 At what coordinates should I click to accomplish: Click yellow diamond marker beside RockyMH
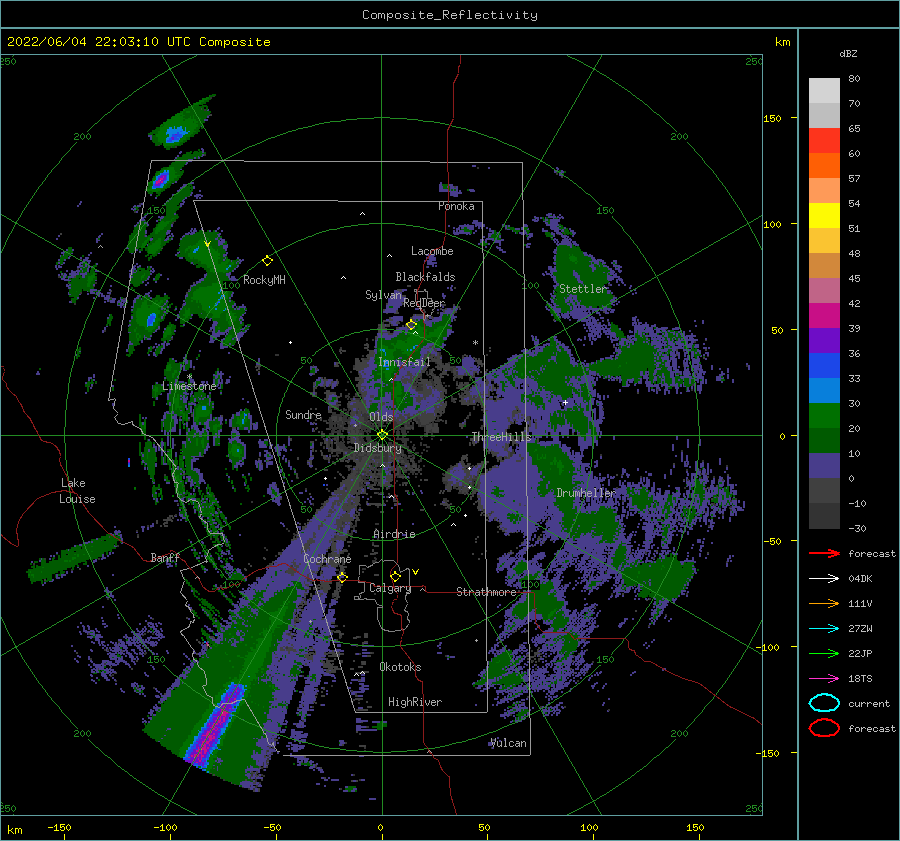(x=267, y=261)
